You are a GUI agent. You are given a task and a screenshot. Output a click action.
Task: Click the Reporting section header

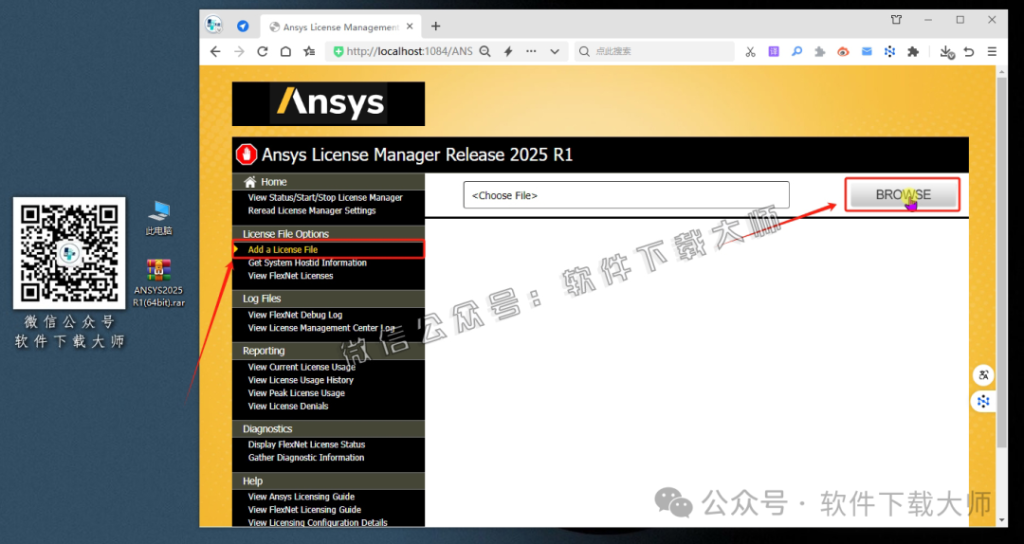point(328,351)
